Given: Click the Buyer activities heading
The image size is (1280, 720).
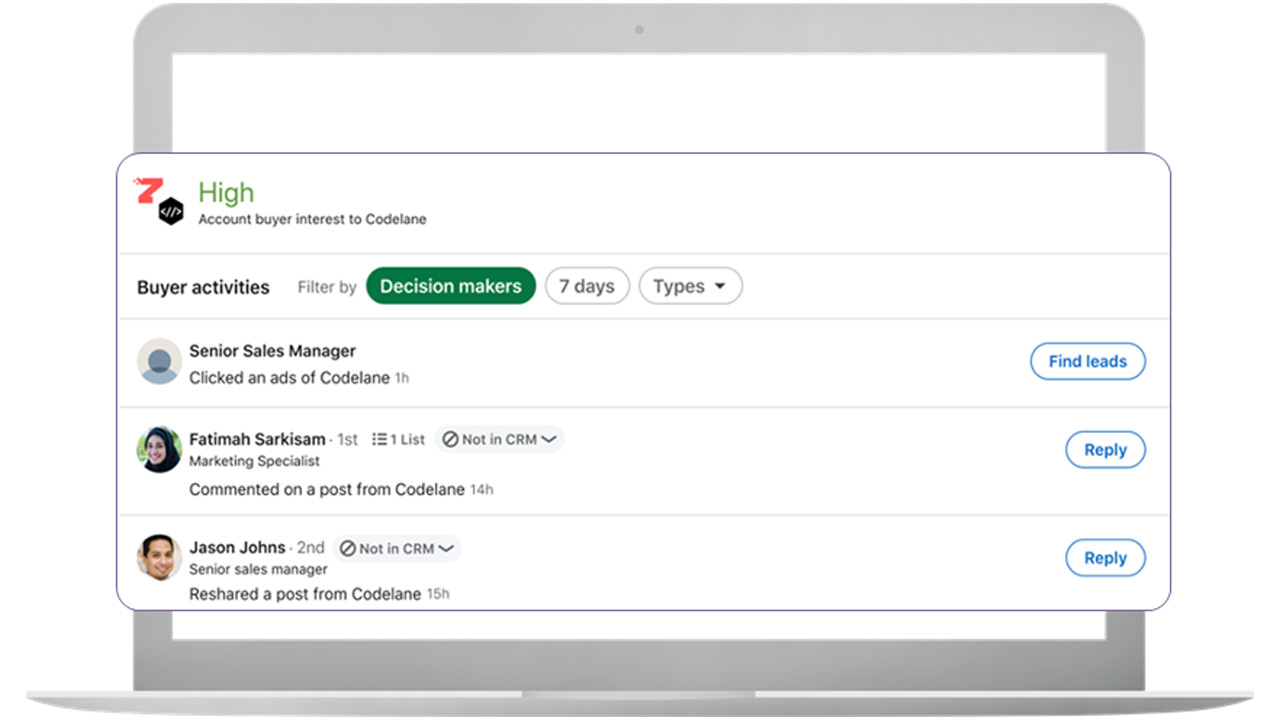Looking at the screenshot, I should (x=203, y=287).
